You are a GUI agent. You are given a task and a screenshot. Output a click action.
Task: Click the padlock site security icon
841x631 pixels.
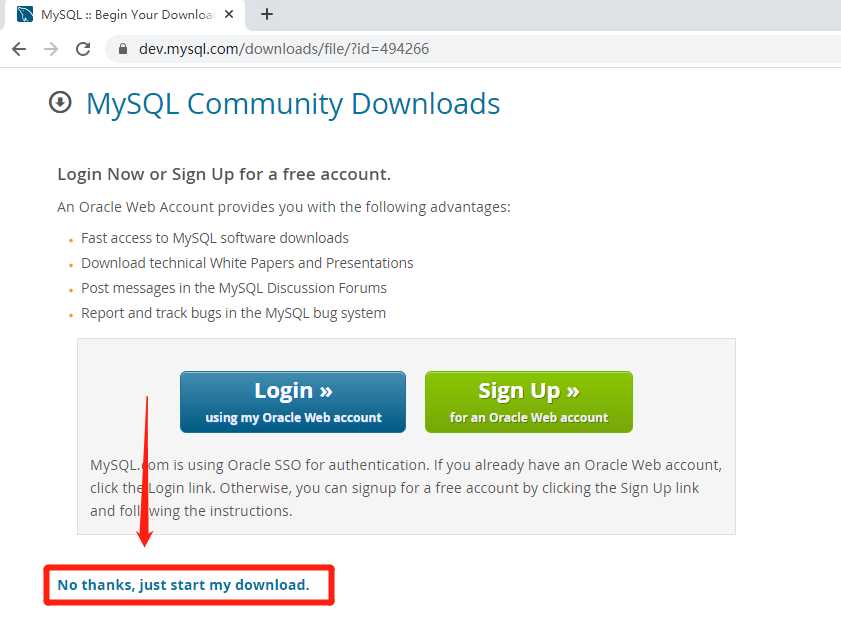(123, 49)
